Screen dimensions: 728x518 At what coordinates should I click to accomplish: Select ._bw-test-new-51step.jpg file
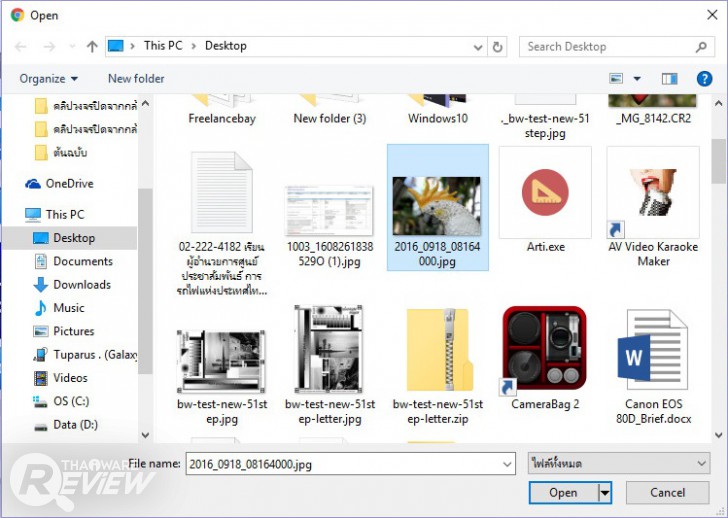pos(545,117)
